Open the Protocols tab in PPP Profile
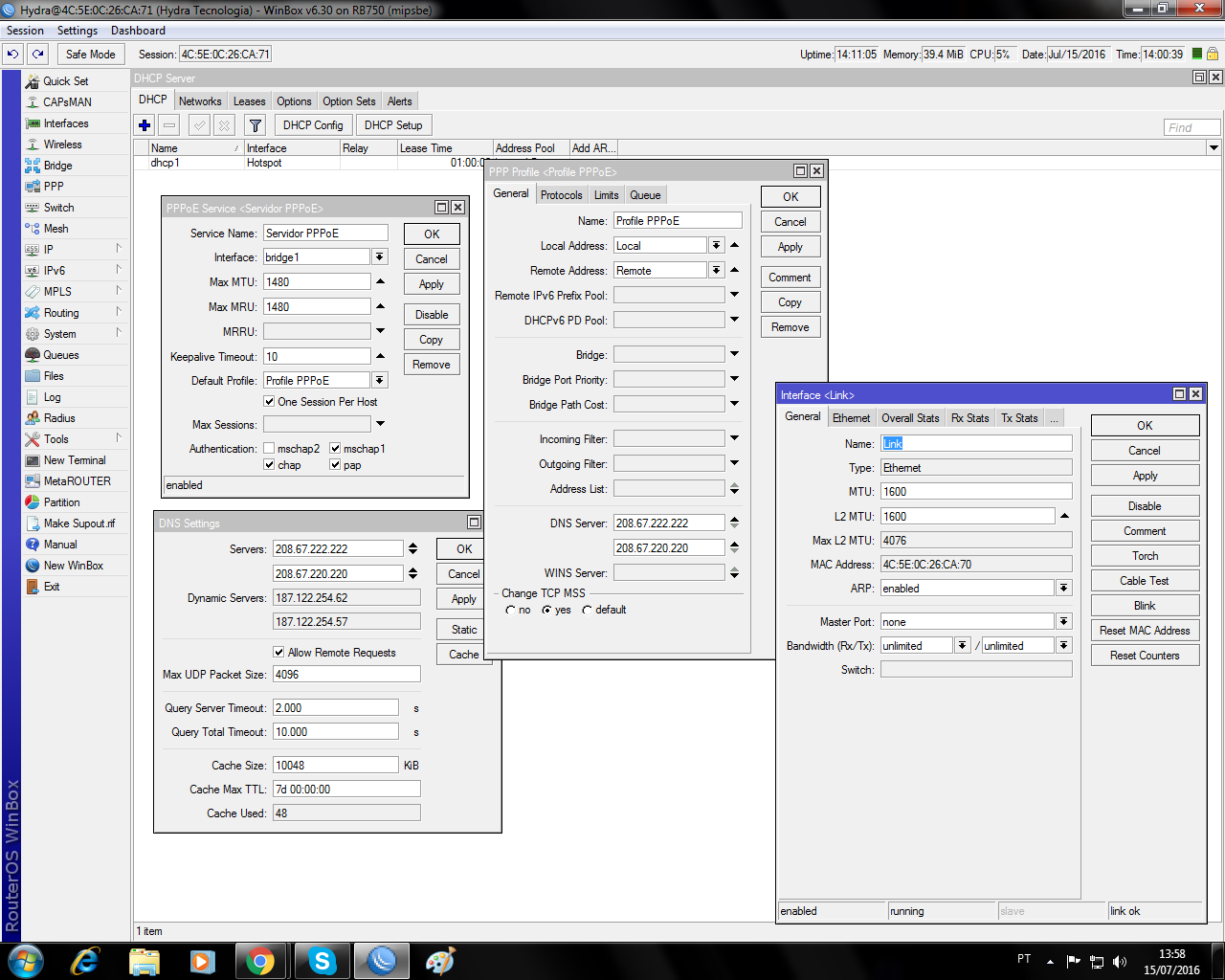This screenshot has height=980, width=1225. click(561, 195)
